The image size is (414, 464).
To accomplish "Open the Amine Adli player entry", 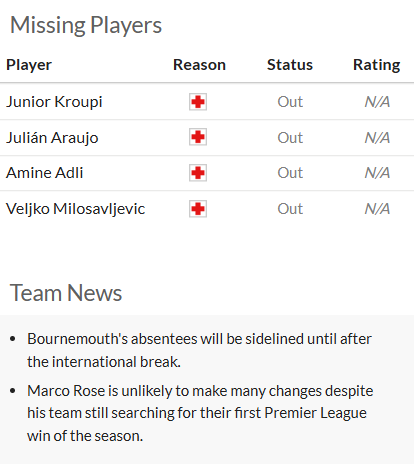I will click(x=44, y=173).
